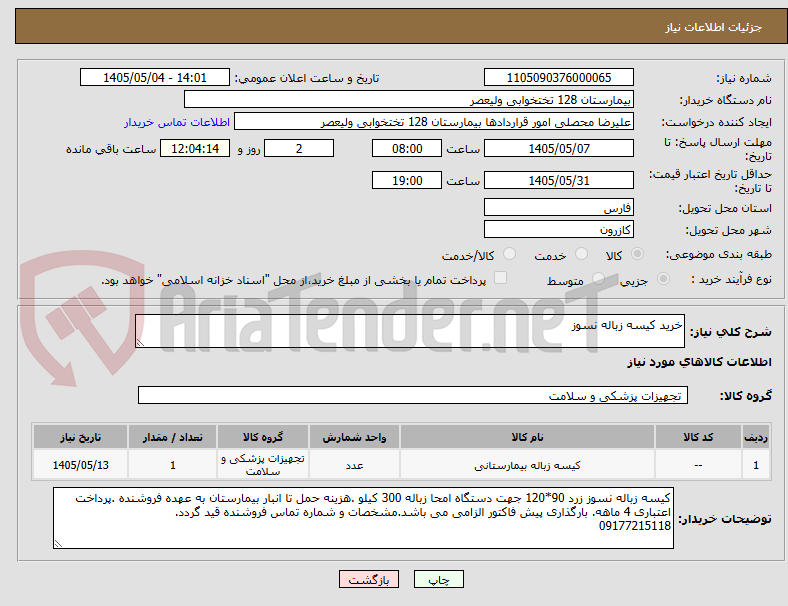Click the label ایجاد کننده درخواست

(717, 122)
